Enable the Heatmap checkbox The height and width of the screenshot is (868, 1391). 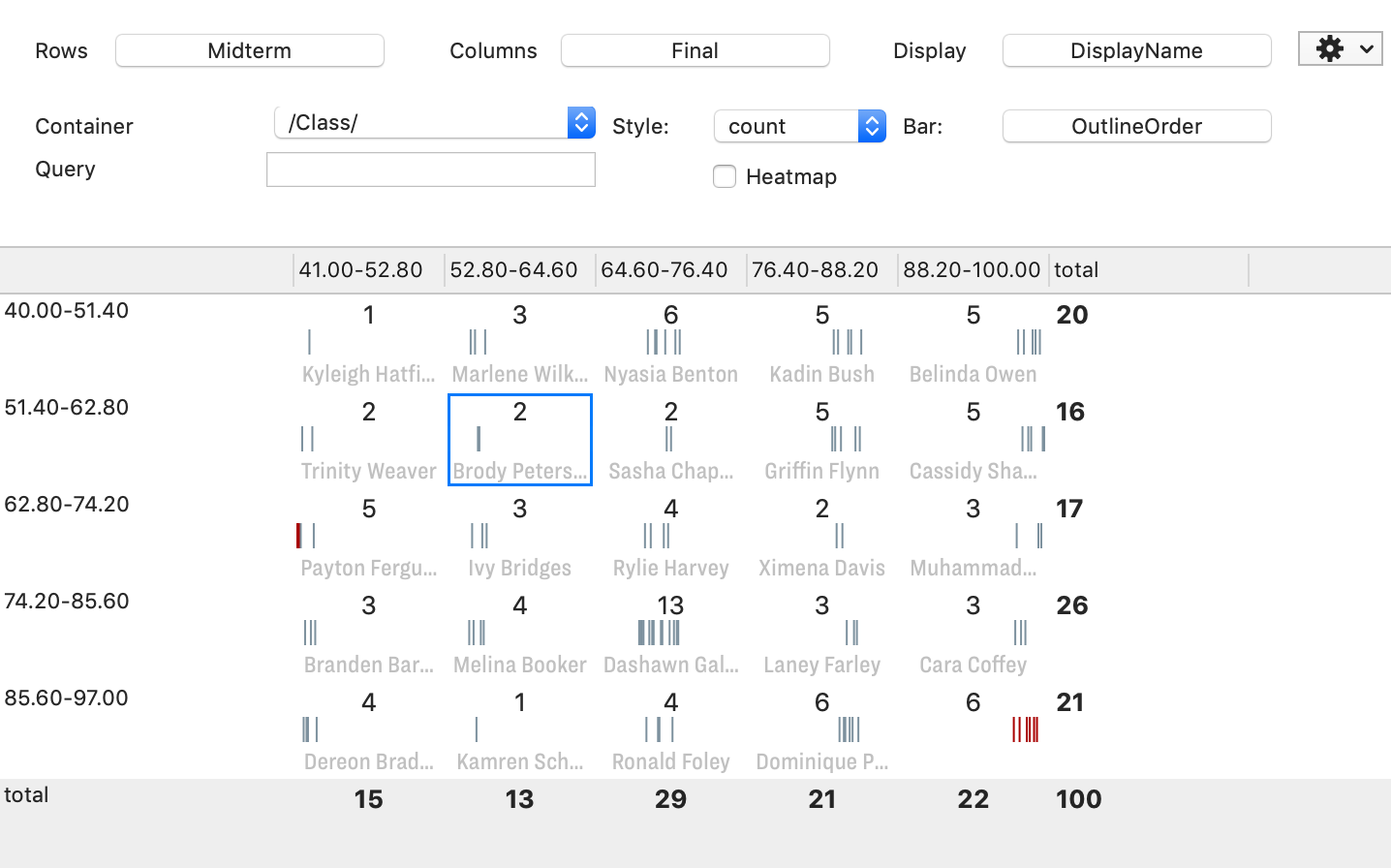725,176
